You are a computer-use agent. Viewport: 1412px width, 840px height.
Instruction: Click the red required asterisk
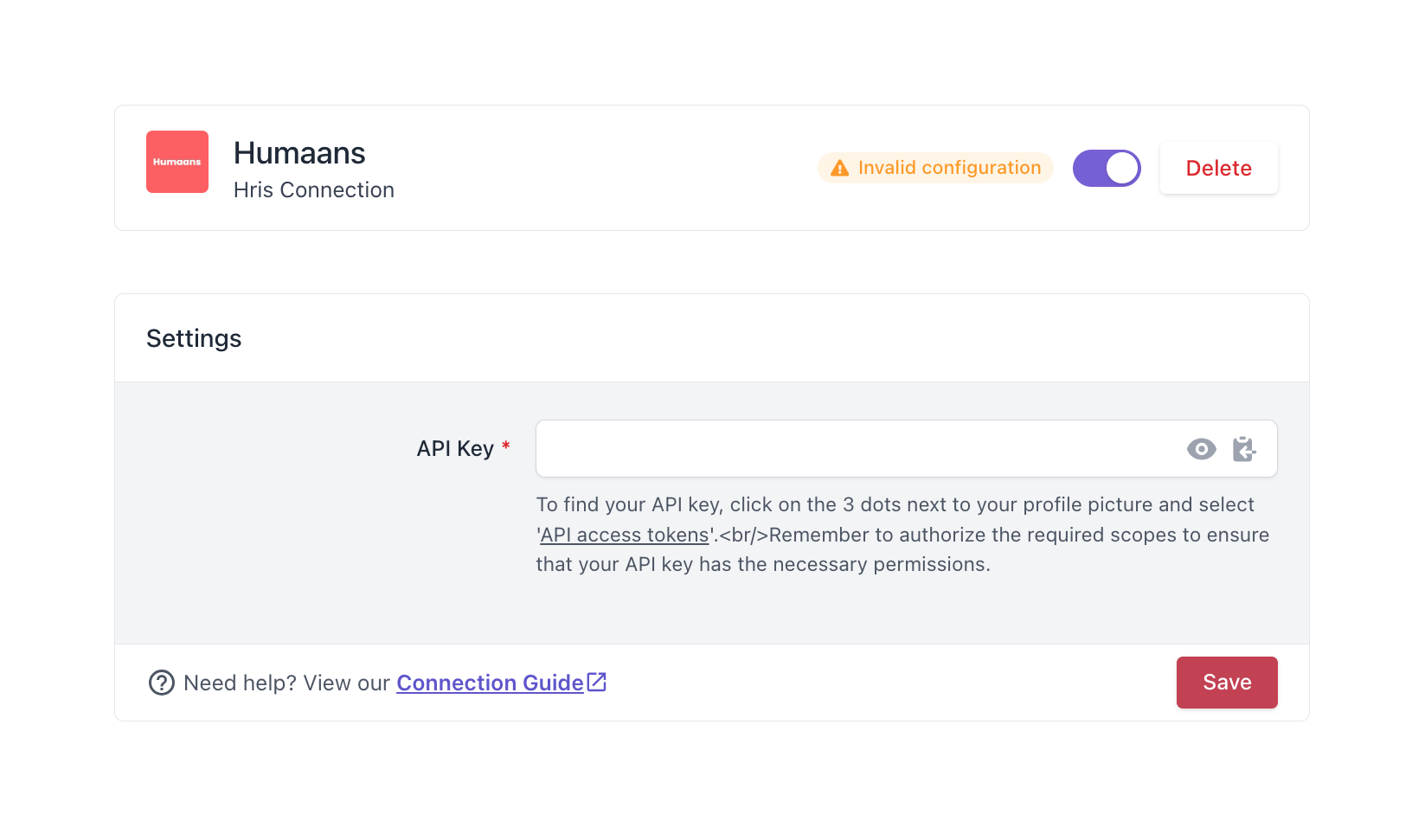(x=506, y=446)
